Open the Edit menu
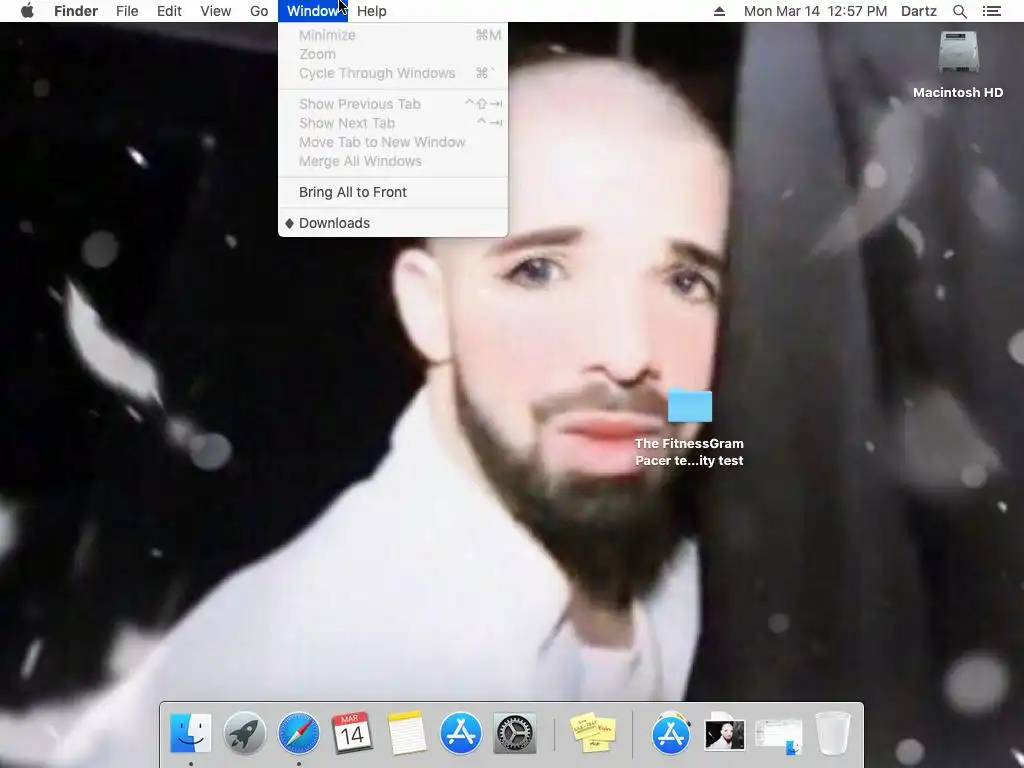Viewport: 1024px width, 768px height. coord(169,11)
